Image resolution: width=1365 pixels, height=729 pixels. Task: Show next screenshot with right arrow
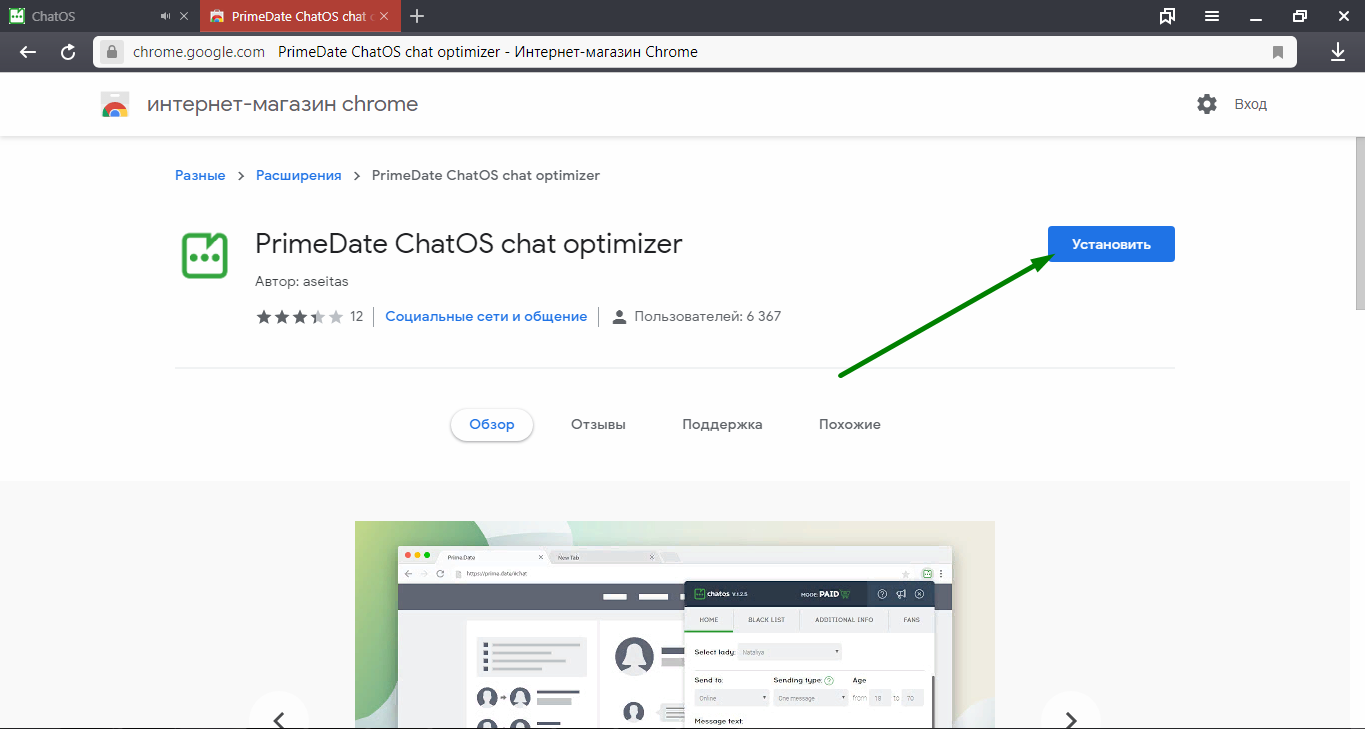tap(1071, 719)
